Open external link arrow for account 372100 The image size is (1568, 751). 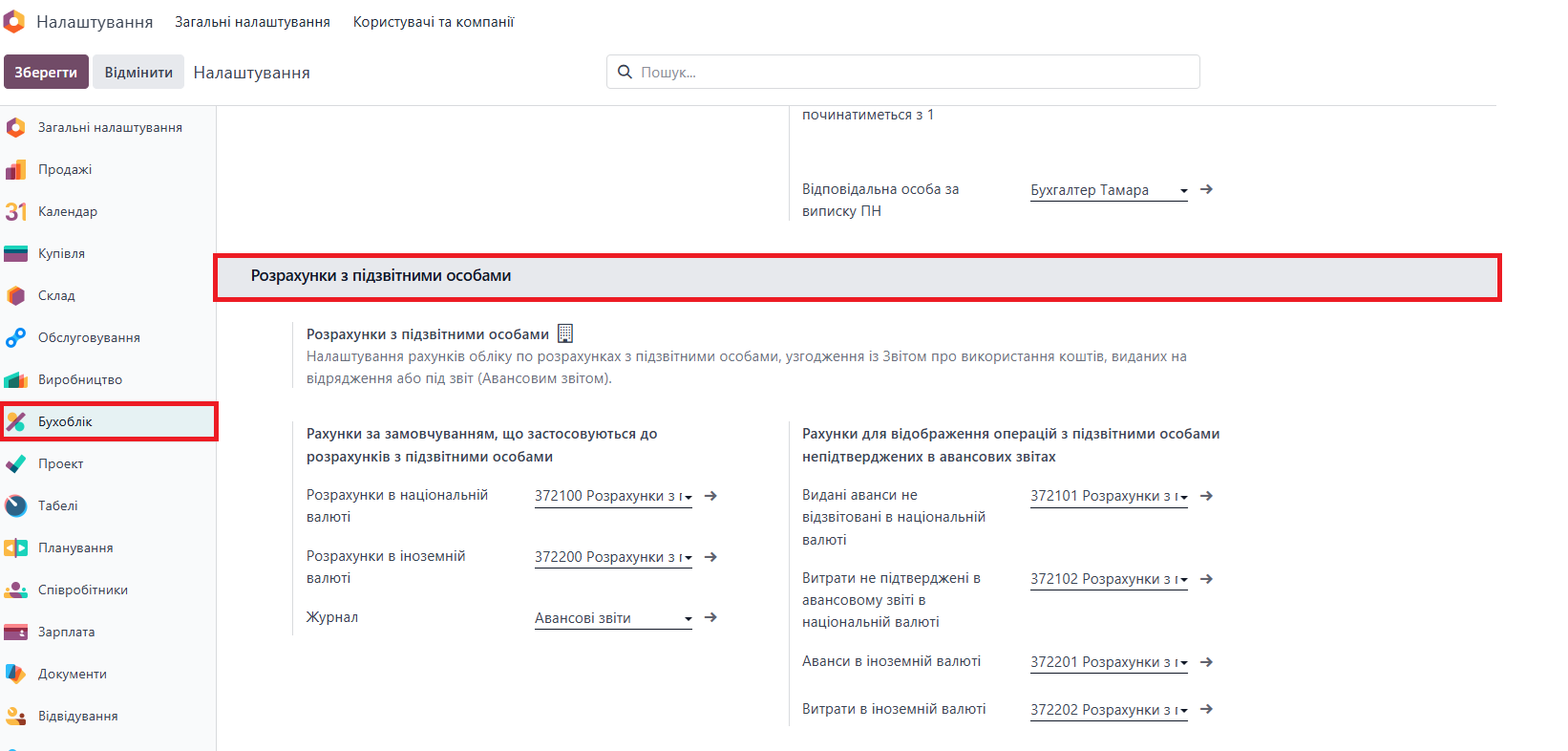(710, 496)
